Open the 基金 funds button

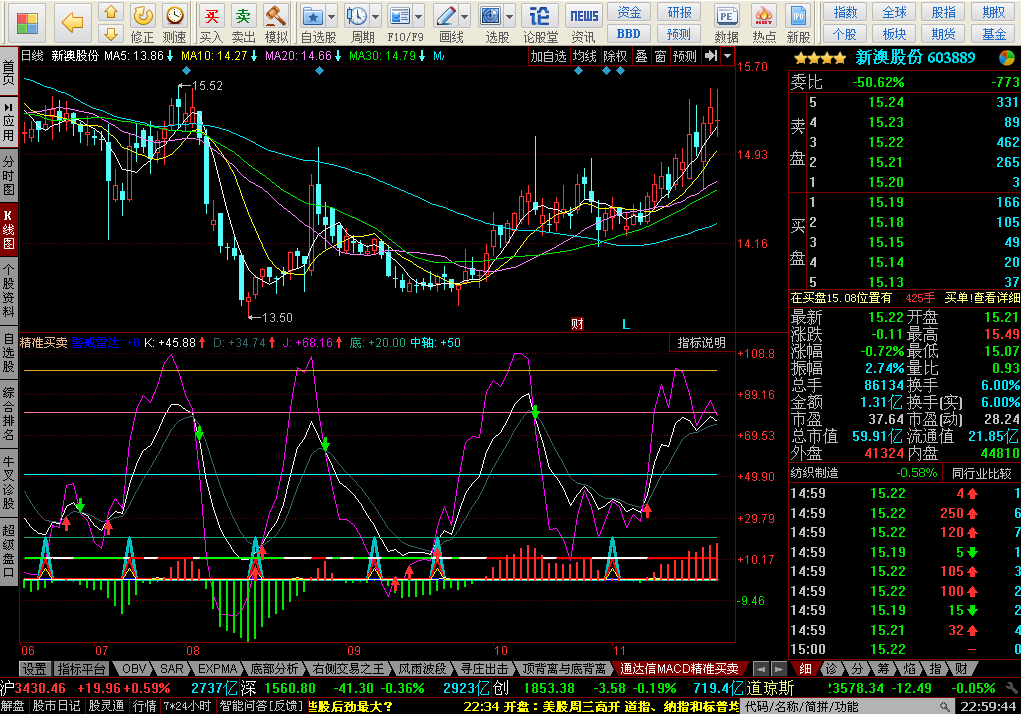(x=994, y=34)
